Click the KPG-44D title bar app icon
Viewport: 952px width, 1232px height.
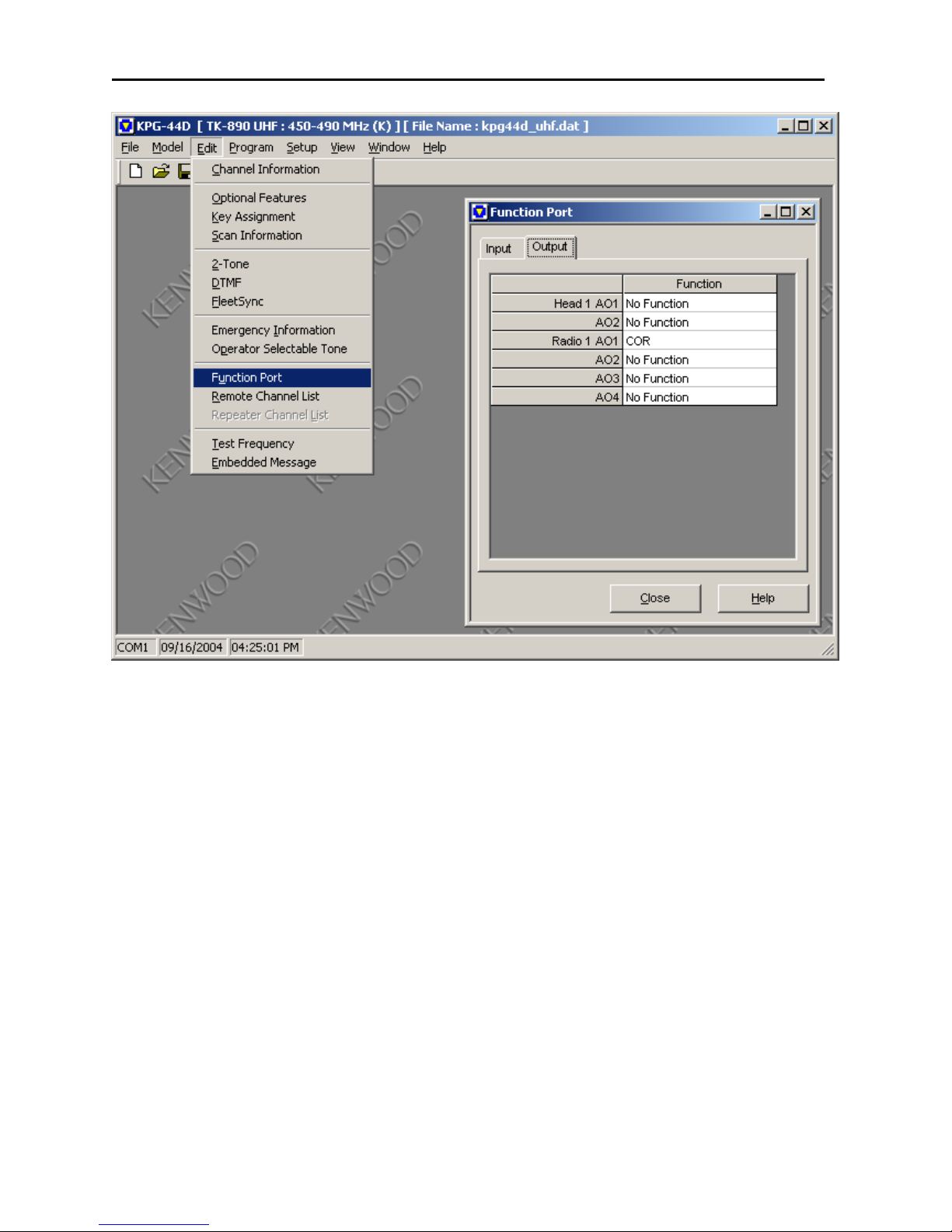[125, 126]
